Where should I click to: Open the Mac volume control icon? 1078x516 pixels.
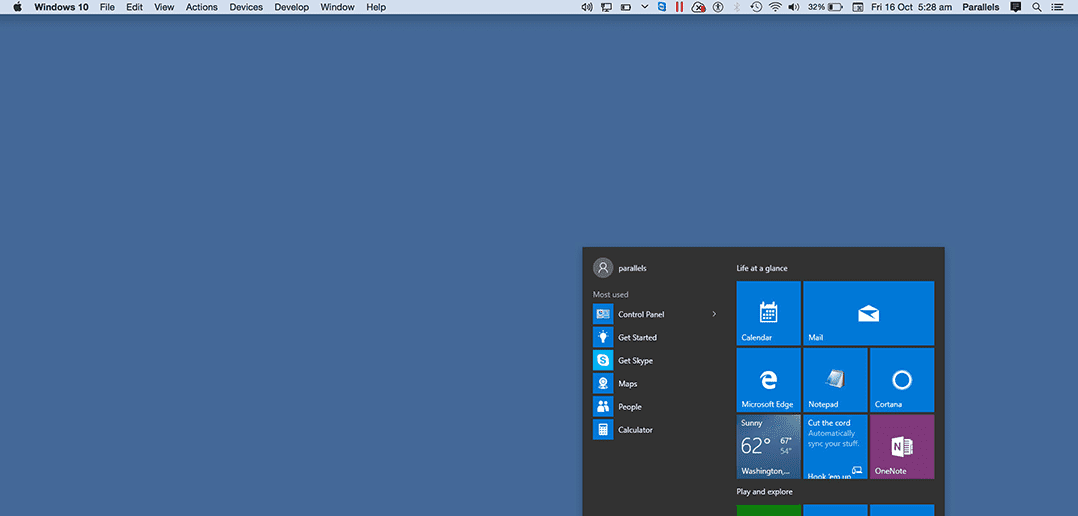(x=794, y=7)
